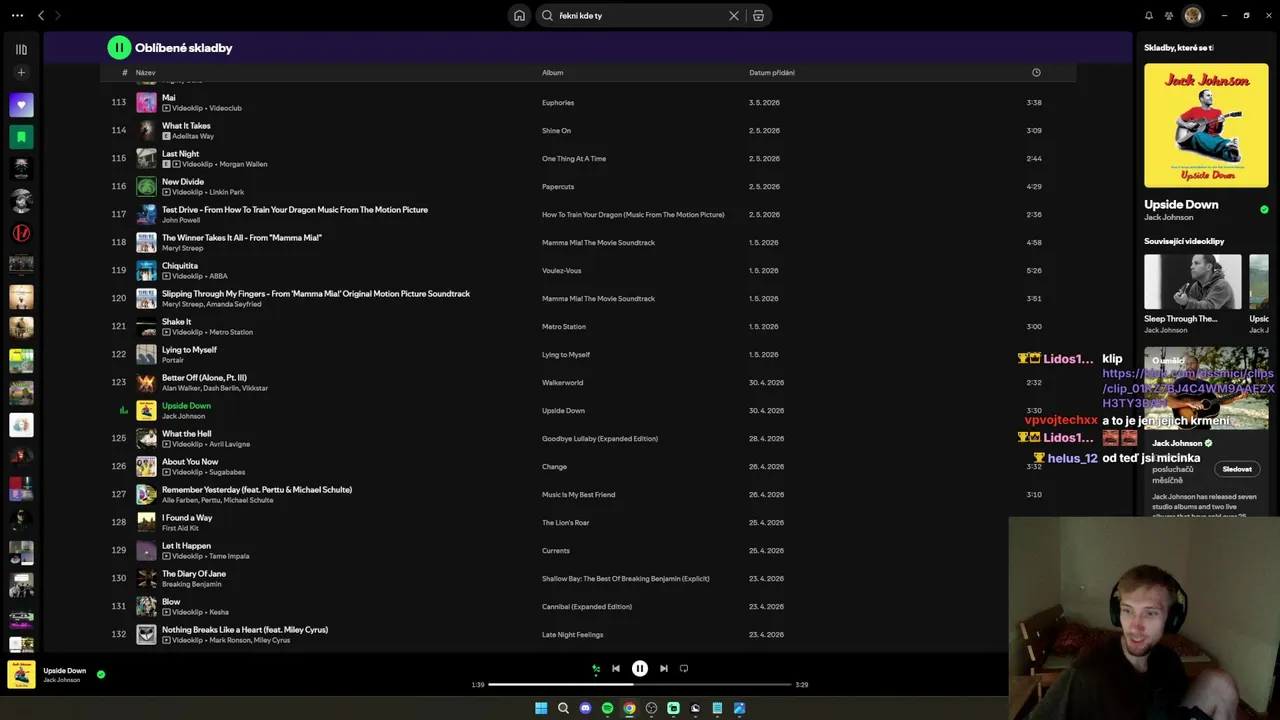Viewport: 1280px width, 720px height.
Task: Open the 'Blow' track cover thumbnail
Action: tap(146, 606)
